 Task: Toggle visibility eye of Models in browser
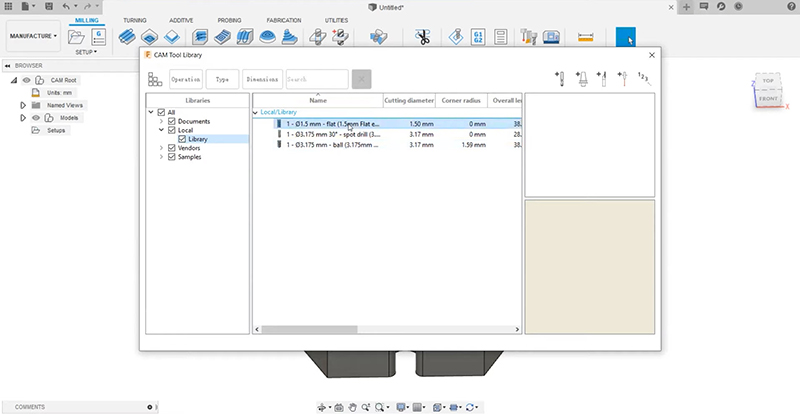35,117
